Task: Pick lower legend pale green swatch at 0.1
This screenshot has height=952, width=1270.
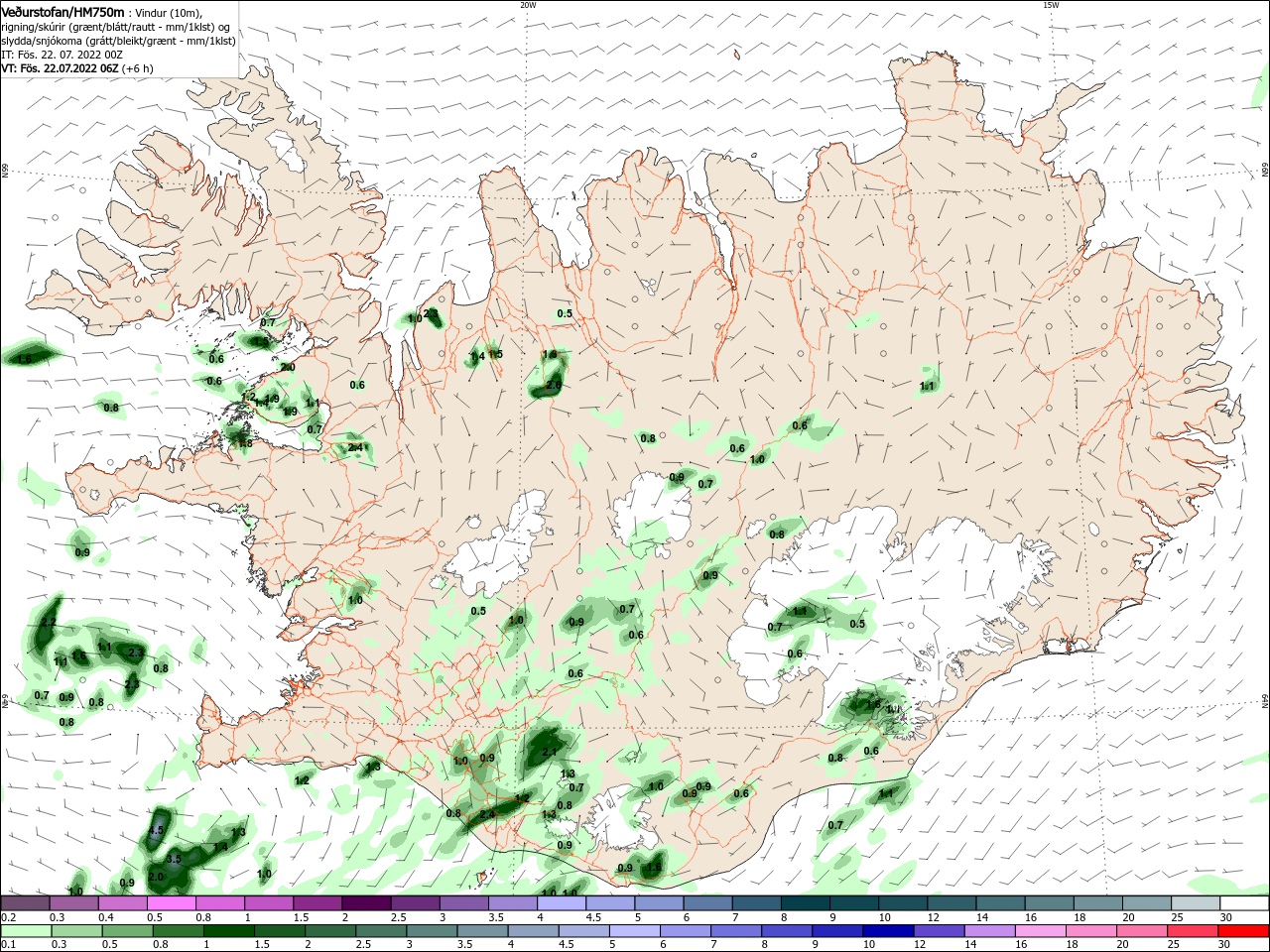Action: [x=25, y=931]
